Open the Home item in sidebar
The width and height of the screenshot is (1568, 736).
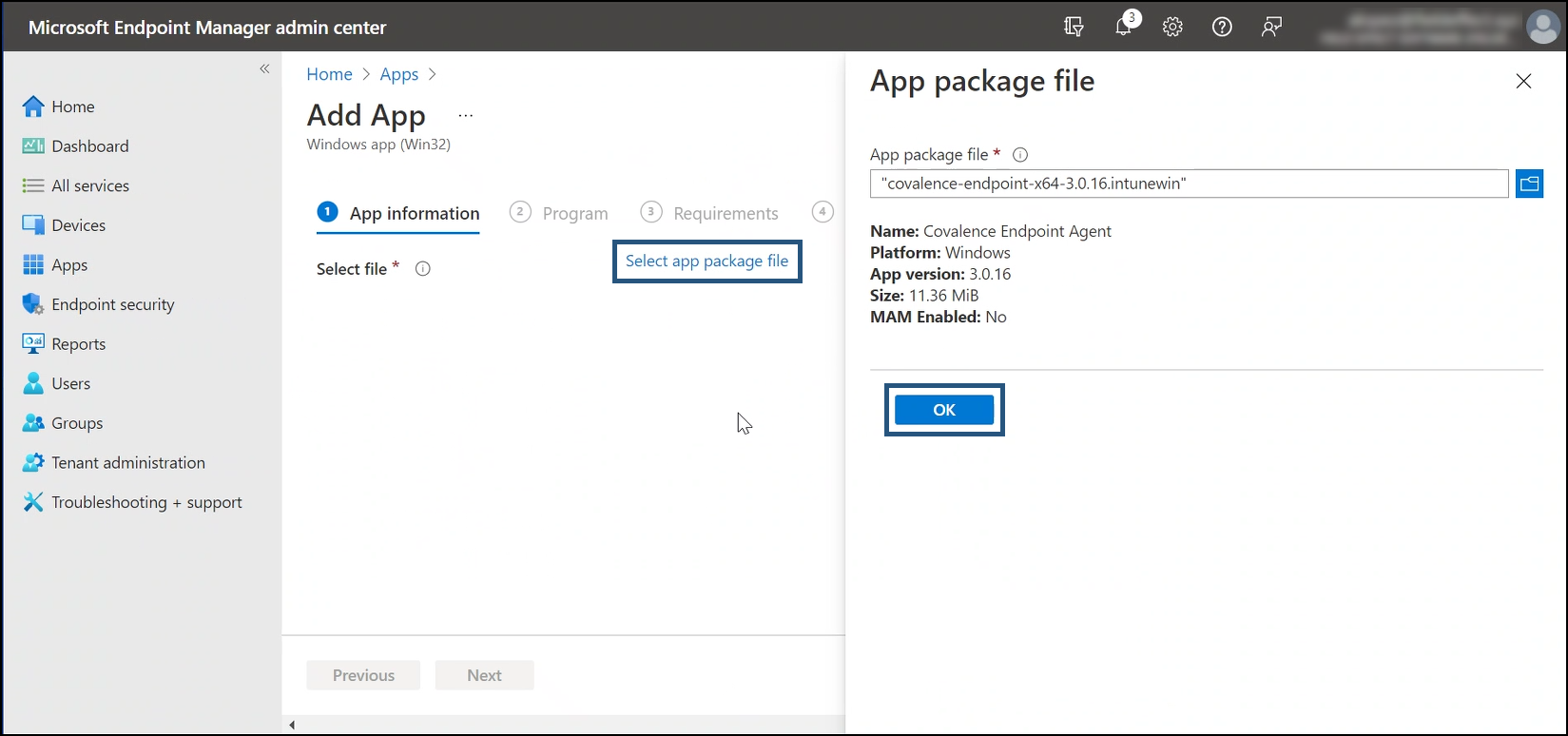point(59,107)
